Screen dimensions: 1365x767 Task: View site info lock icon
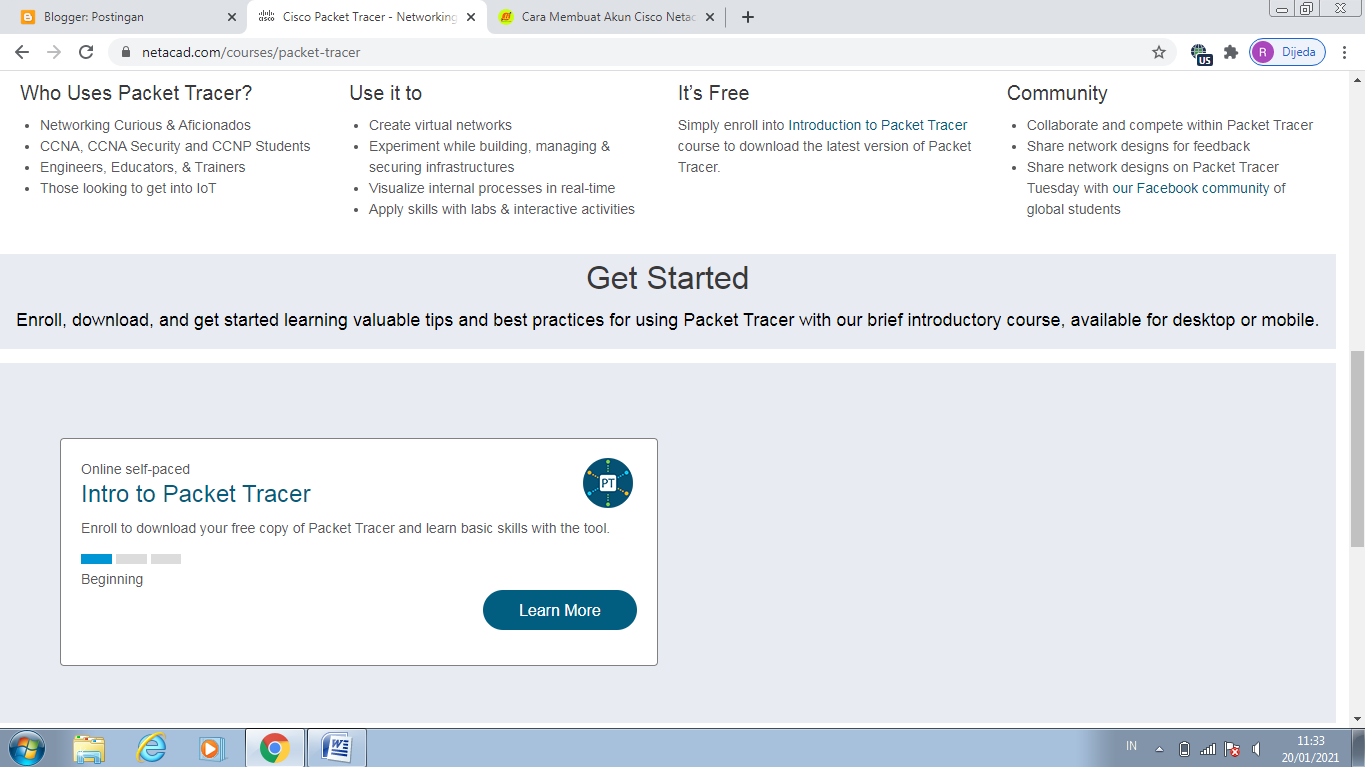[125, 52]
